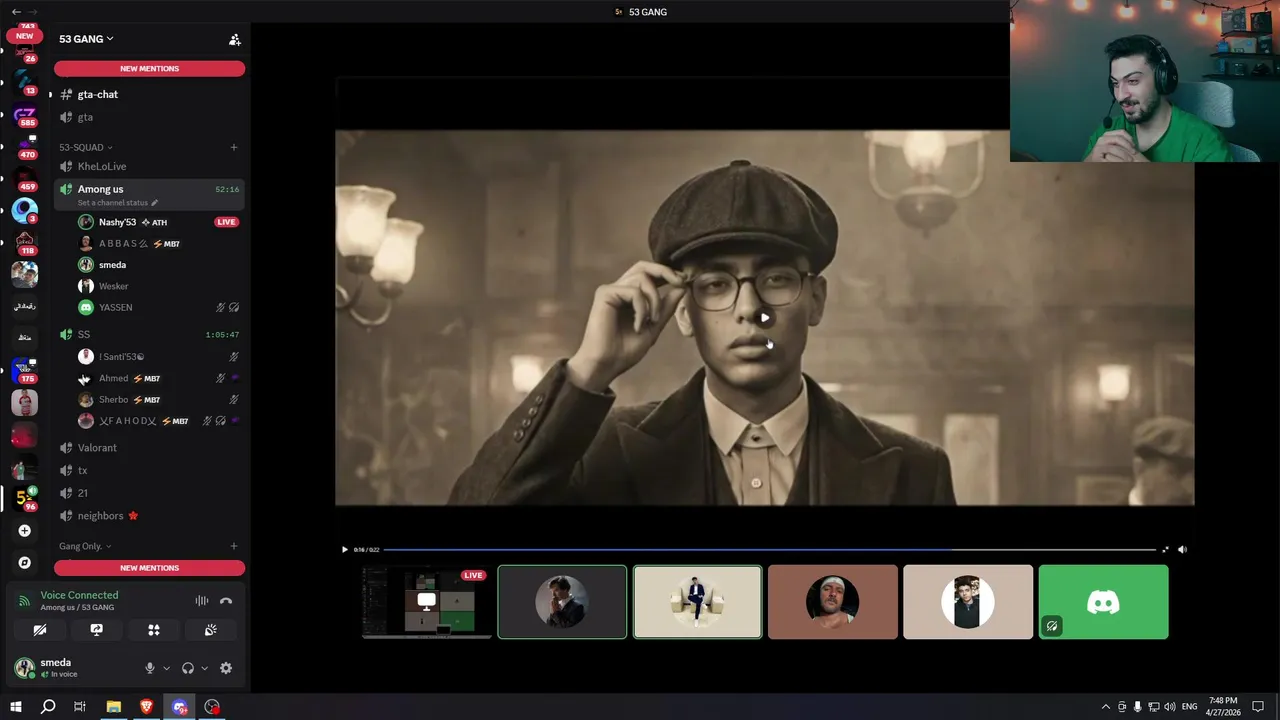1280x720 pixels.
Task: Launch Brave browser from taskbar
Action: [147, 707]
